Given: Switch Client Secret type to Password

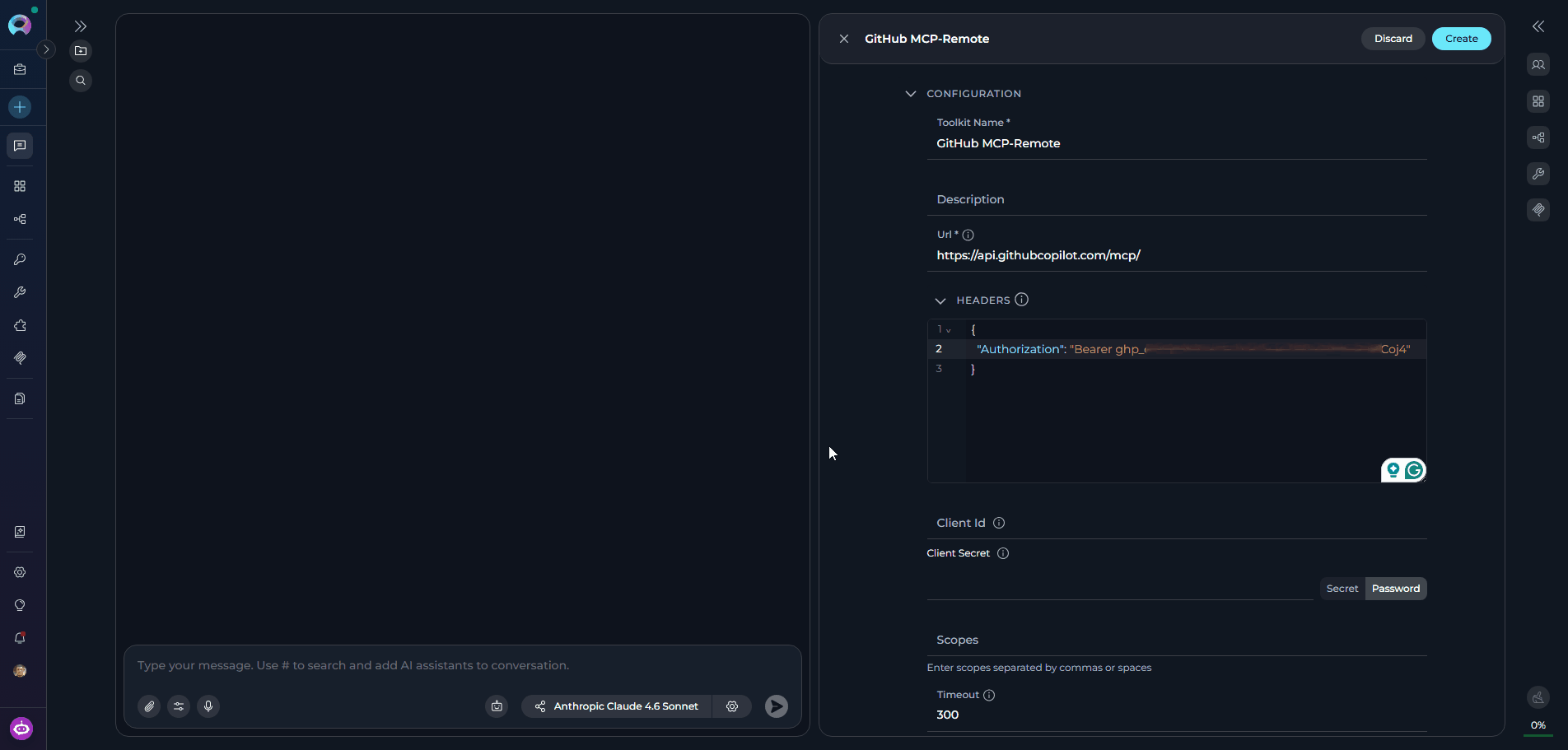Looking at the screenshot, I should point(1396,589).
